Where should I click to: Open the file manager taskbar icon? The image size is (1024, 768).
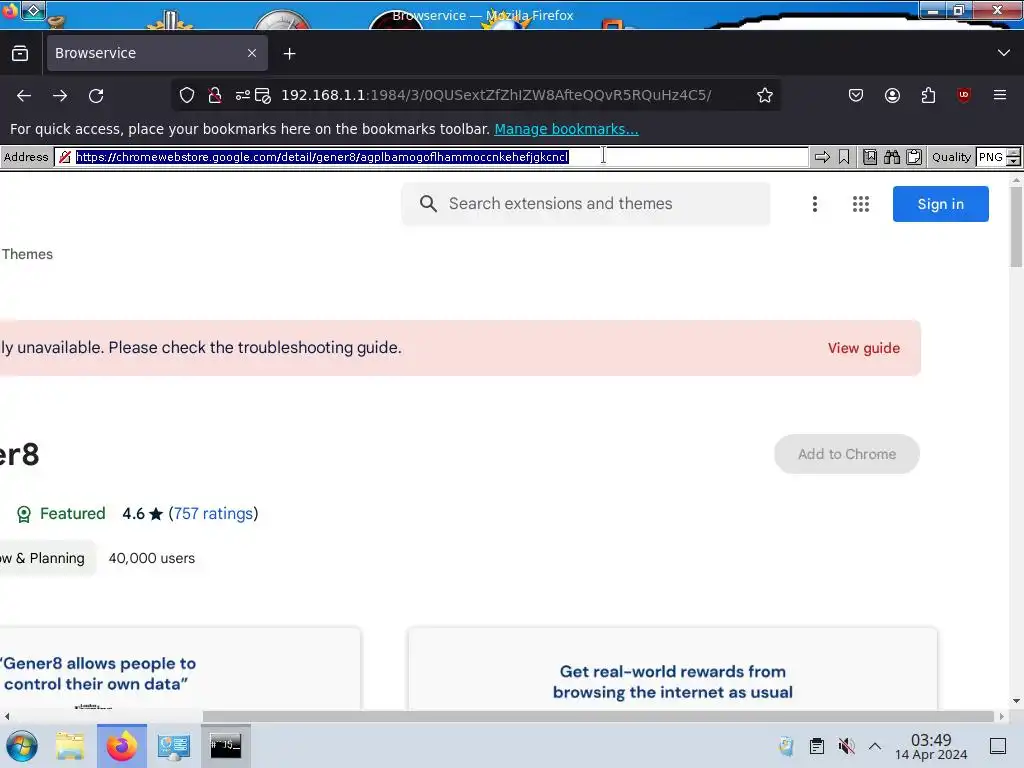coord(70,745)
